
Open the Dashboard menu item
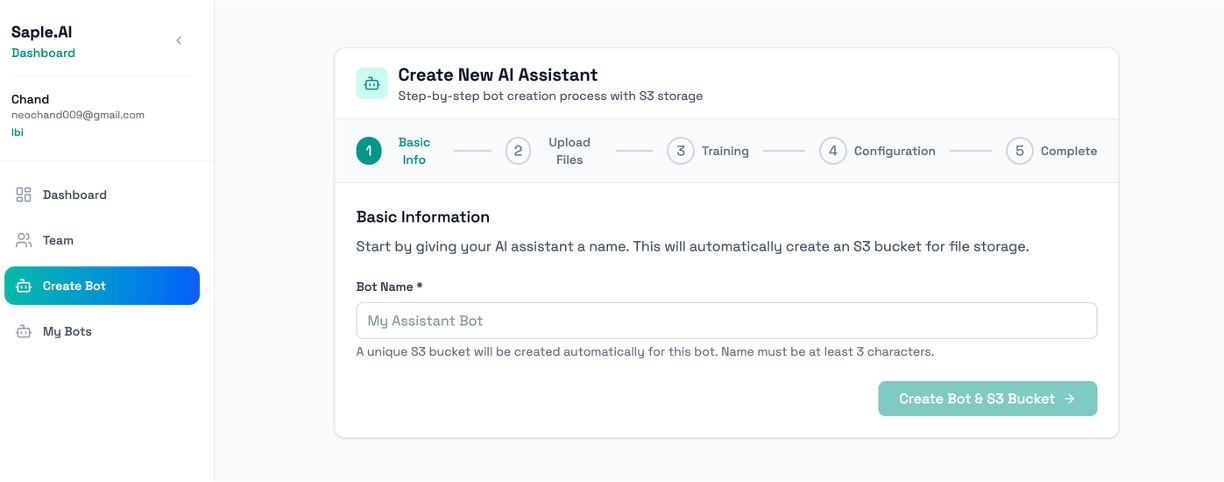coord(74,195)
